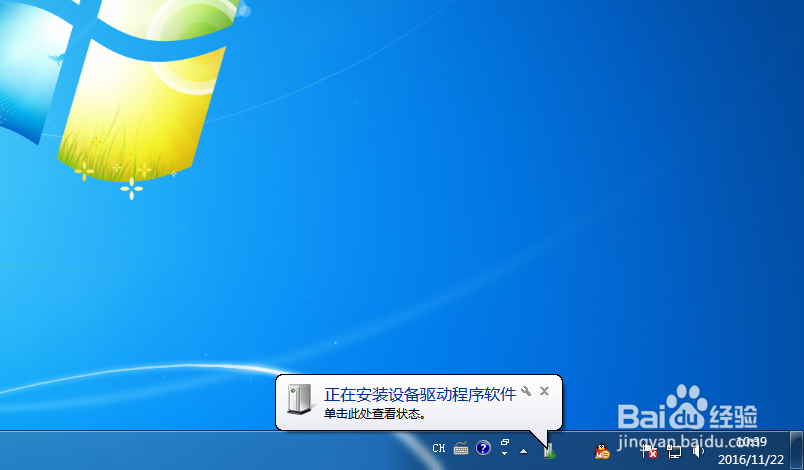
Task: Click the network connection tray icon
Action: click(x=674, y=451)
